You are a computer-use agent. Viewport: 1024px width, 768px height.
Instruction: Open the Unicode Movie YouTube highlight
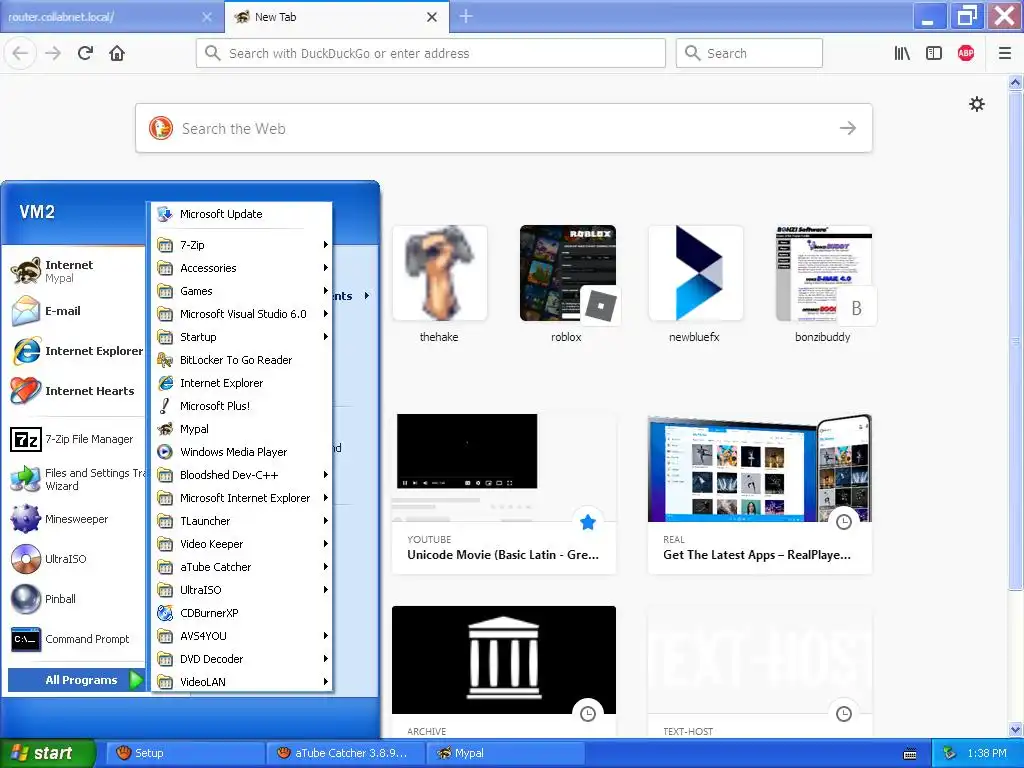click(504, 494)
